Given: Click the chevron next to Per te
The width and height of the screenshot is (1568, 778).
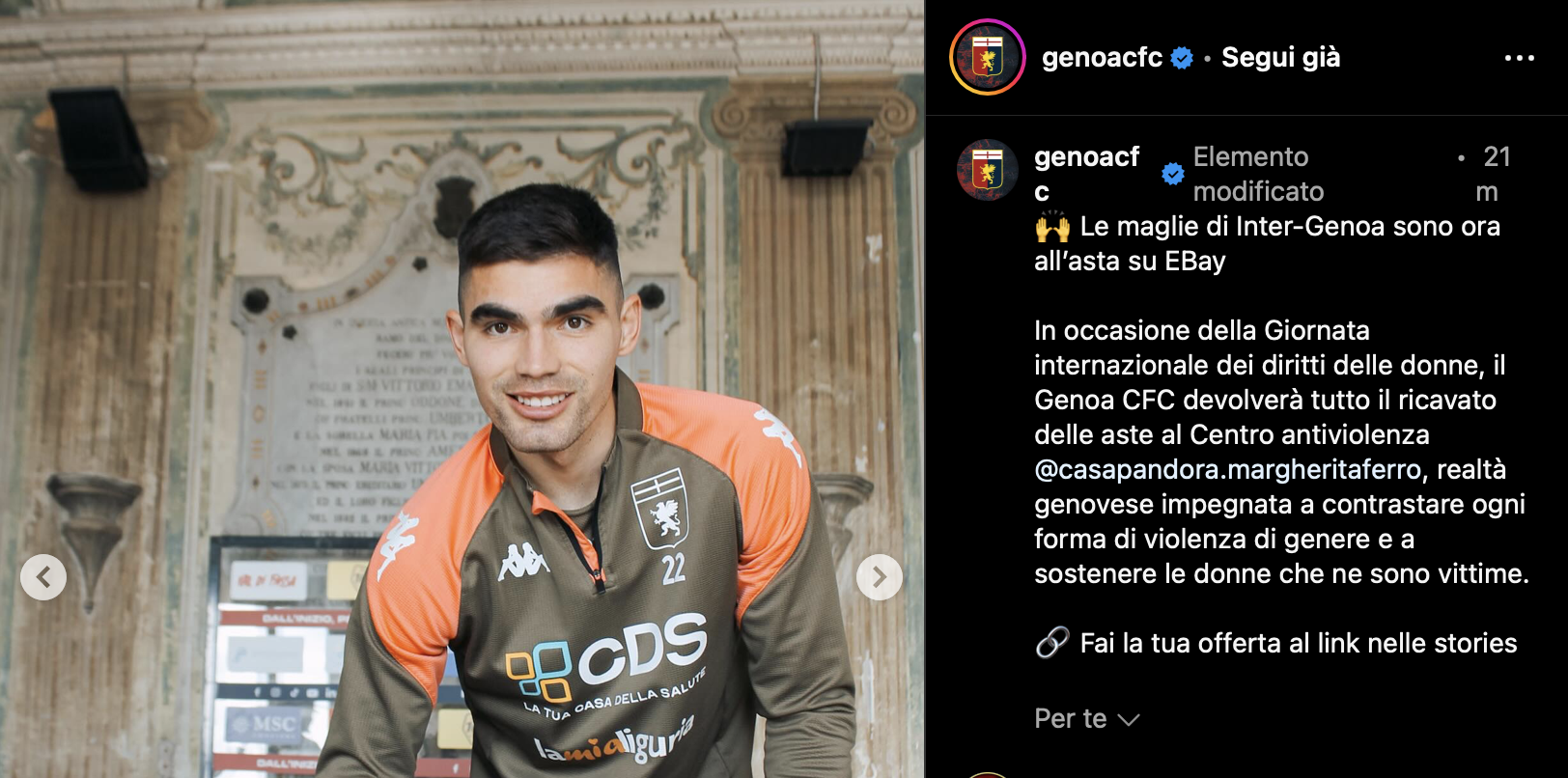Looking at the screenshot, I should click(x=1128, y=720).
